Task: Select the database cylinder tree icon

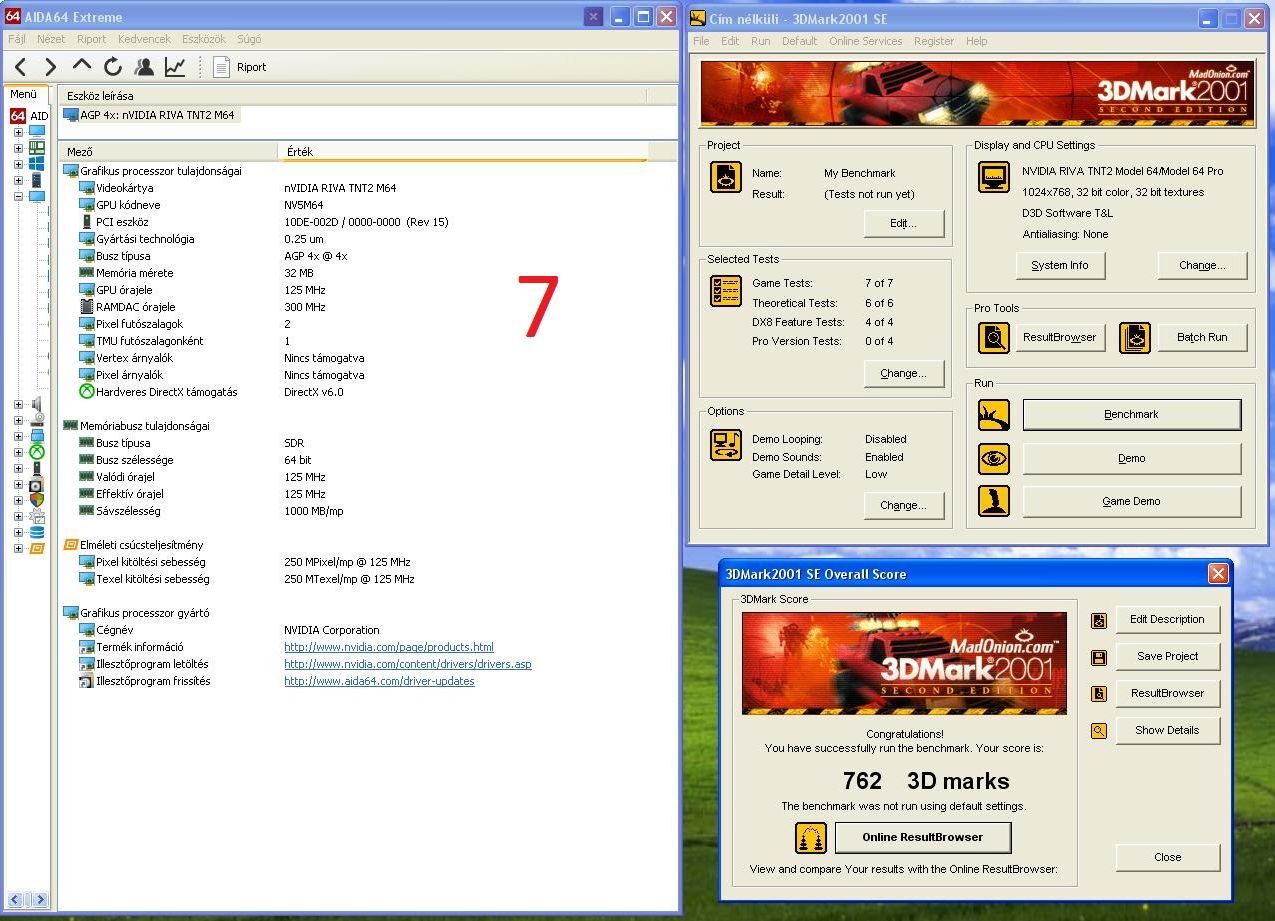Action: coord(37,532)
